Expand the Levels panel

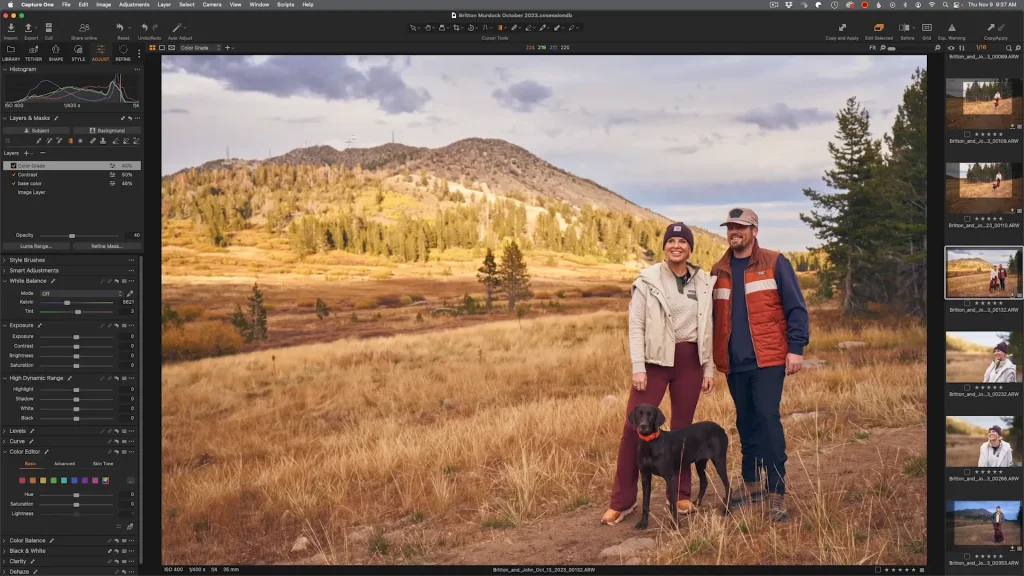pyautogui.click(x=5, y=431)
